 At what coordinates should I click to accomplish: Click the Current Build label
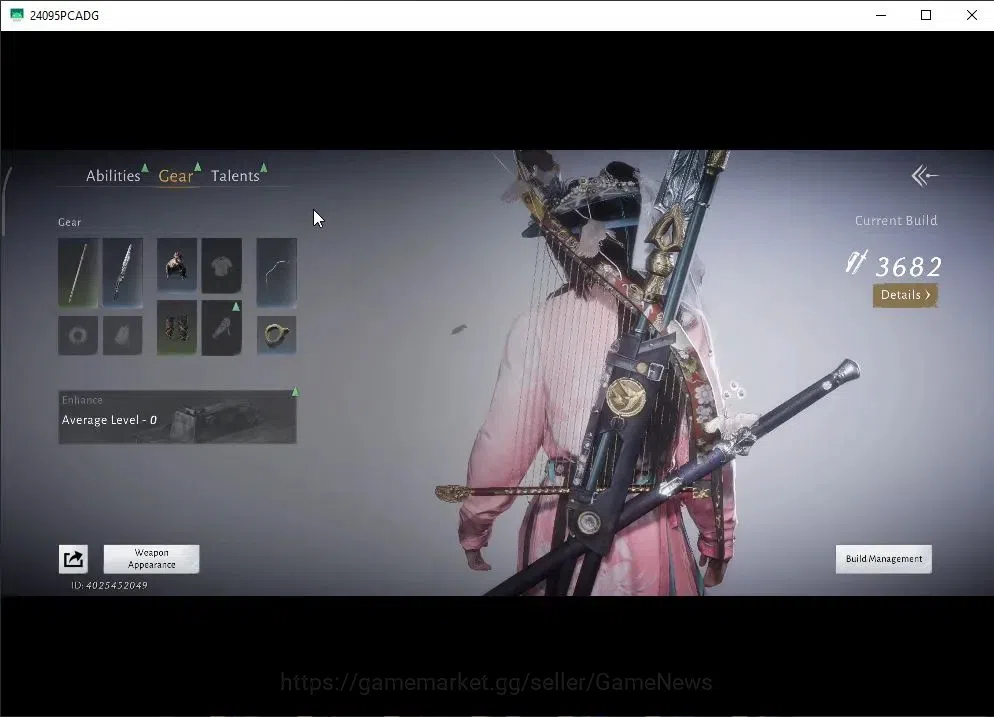(x=896, y=221)
